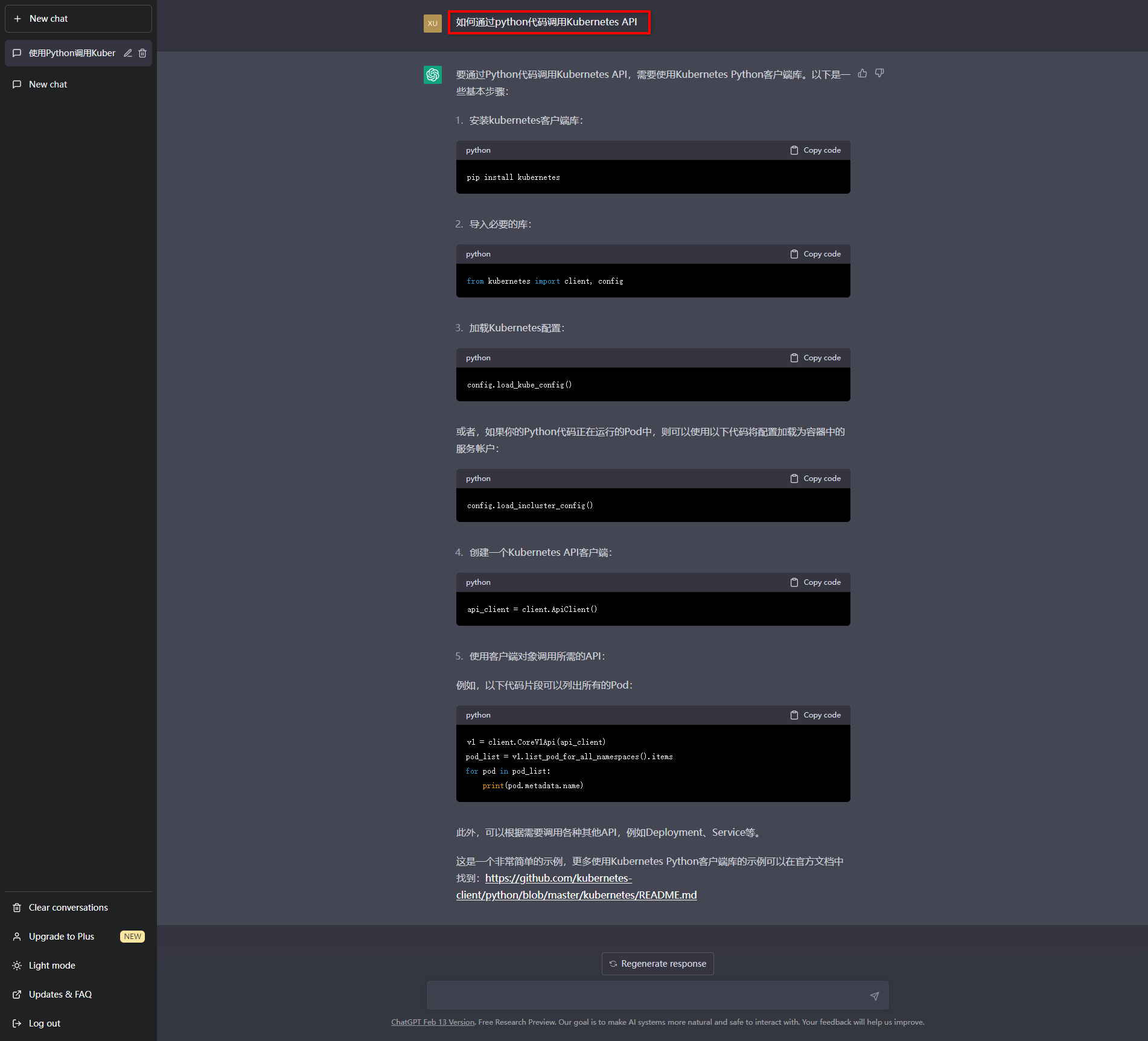Click the thumbs down icon on the response
This screenshot has height=1041, width=1148.
pos(879,73)
